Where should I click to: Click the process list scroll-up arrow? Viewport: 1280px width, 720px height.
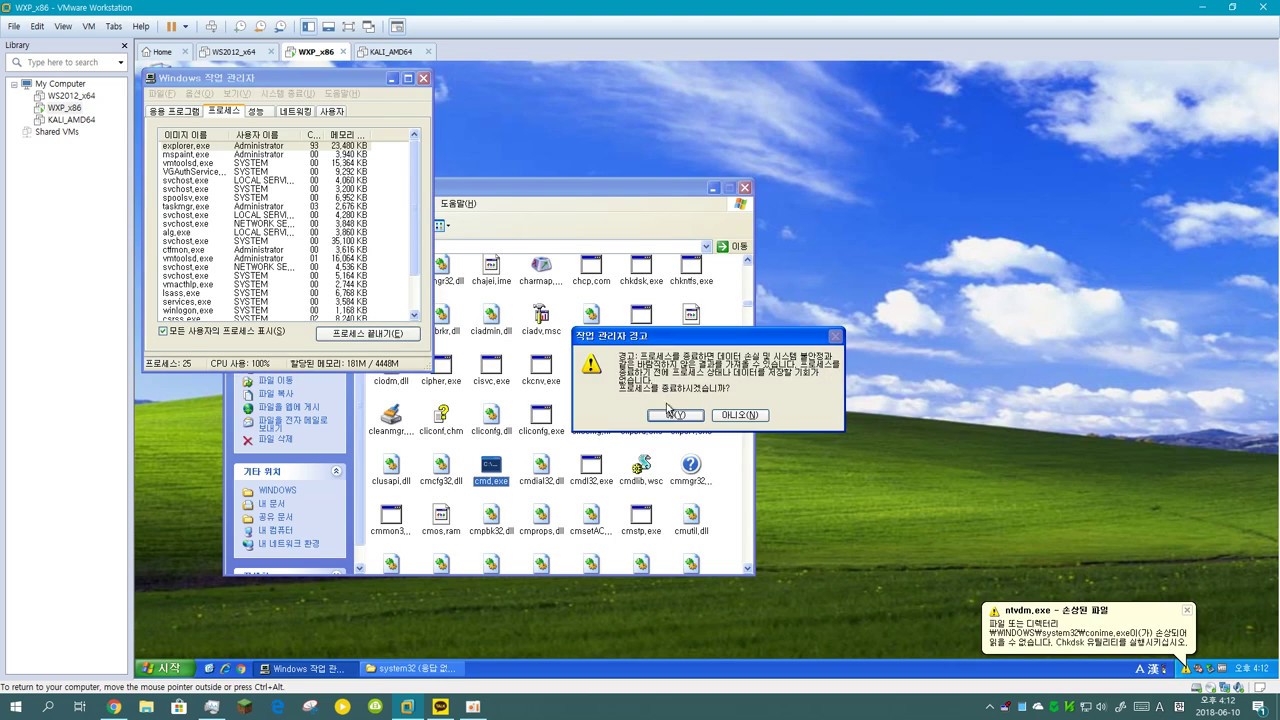[x=414, y=134]
